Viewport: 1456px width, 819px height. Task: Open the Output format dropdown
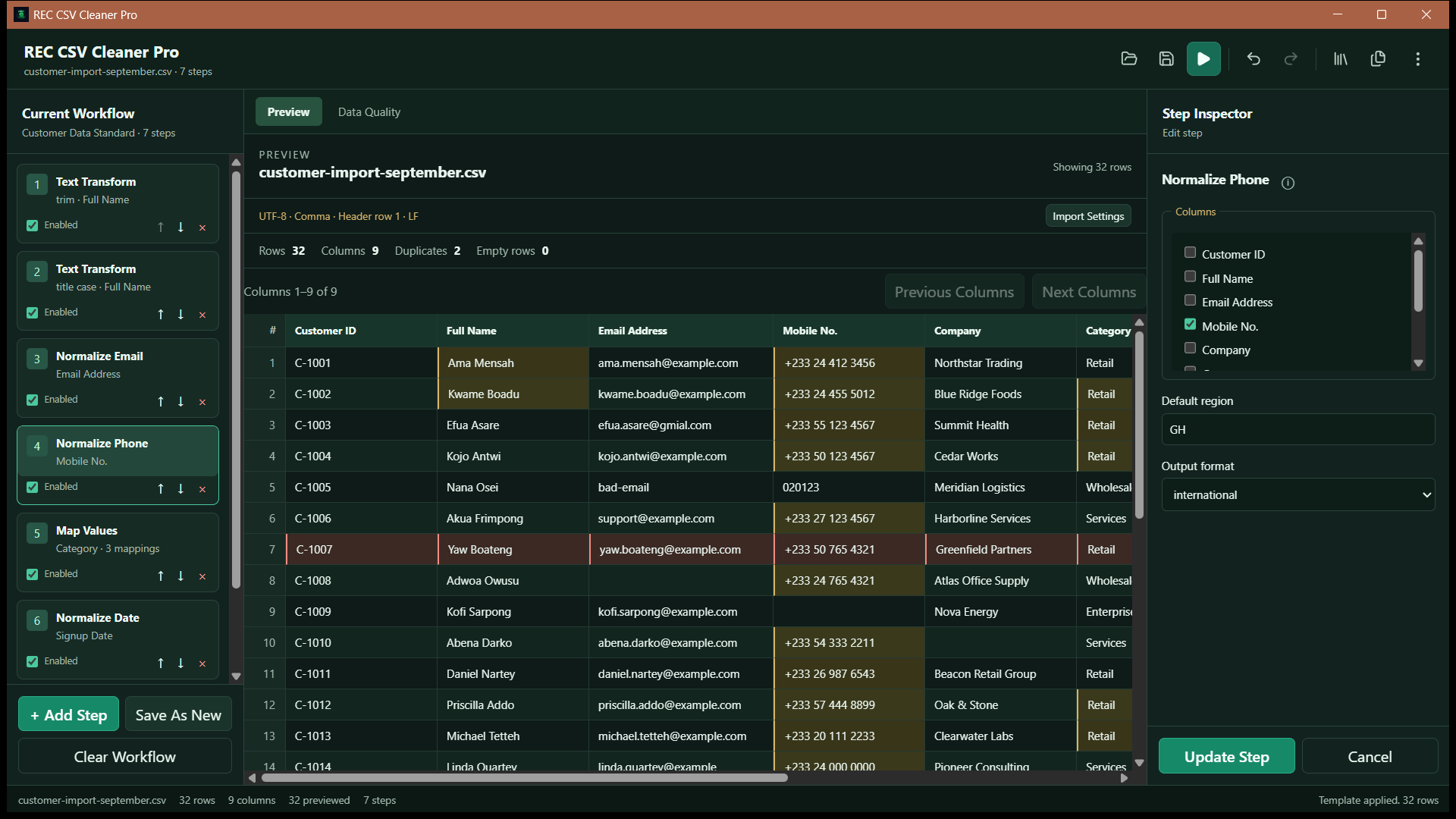(x=1298, y=494)
